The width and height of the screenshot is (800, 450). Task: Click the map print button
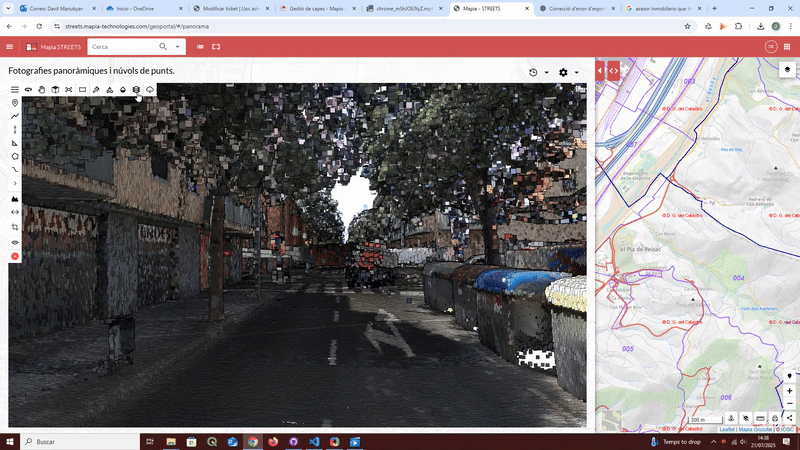[x=775, y=418]
